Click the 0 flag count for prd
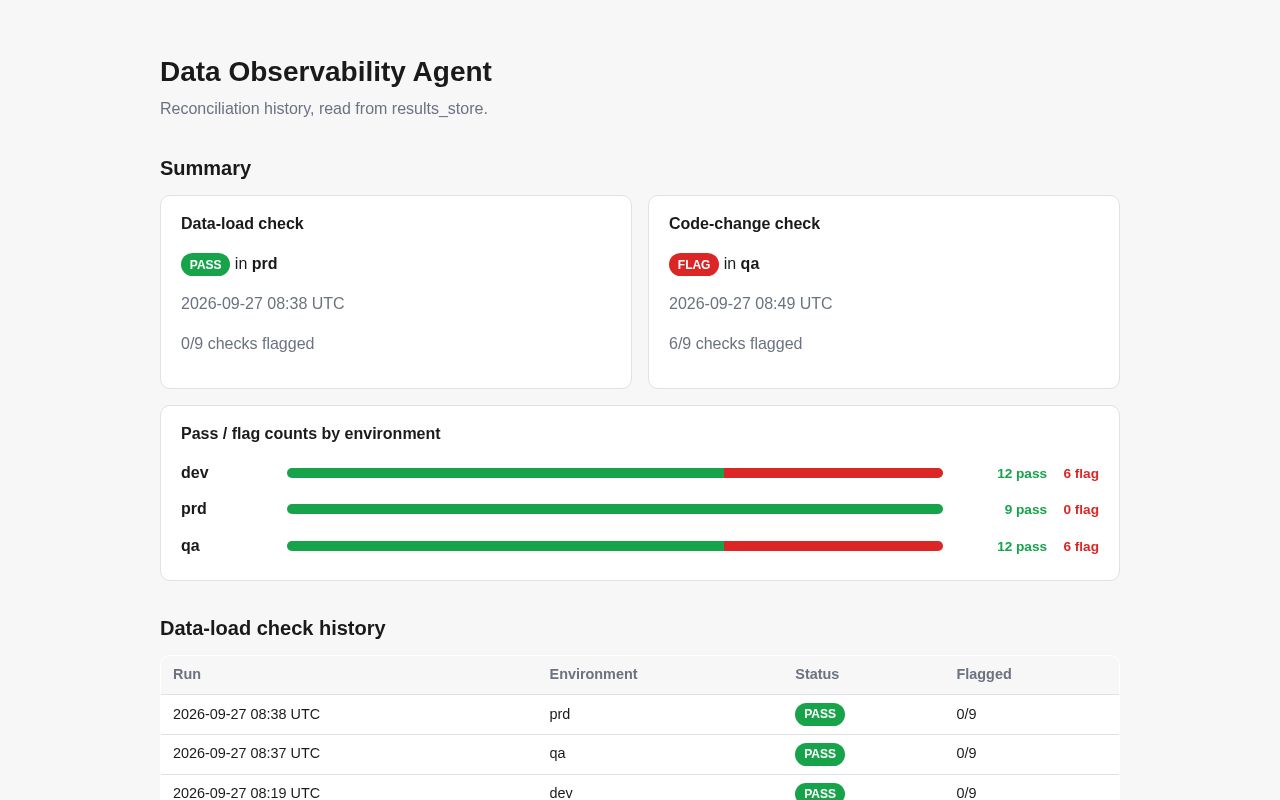Viewport: 1280px width, 800px height. coord(1081,510)
